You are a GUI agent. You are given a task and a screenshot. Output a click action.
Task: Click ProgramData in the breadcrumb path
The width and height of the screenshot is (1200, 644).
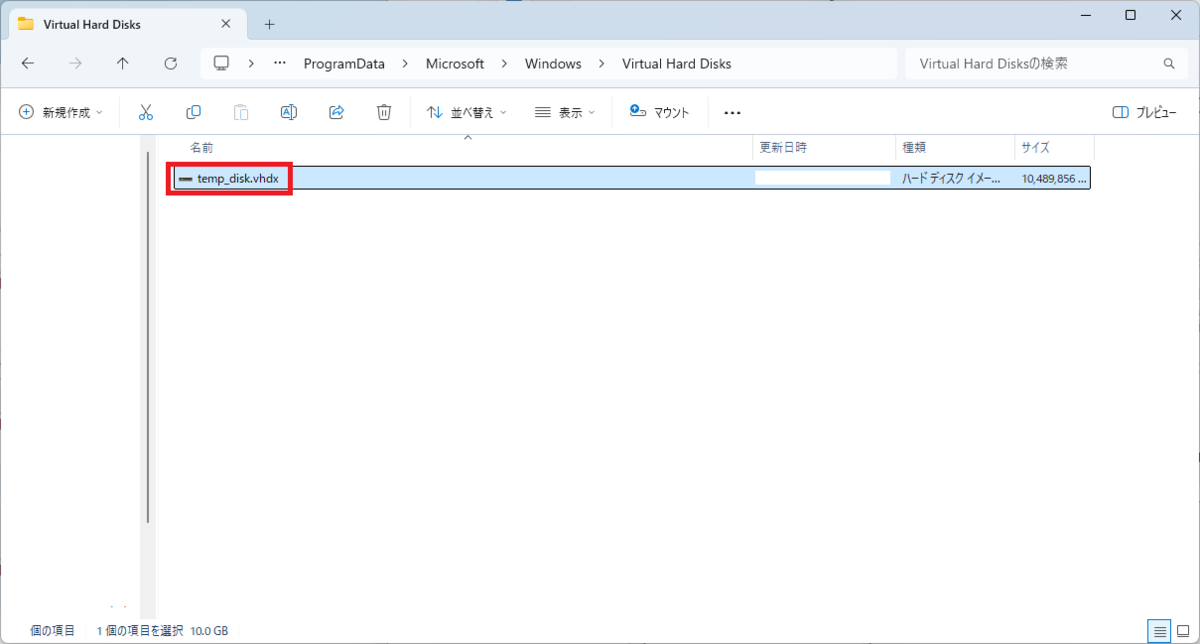point(344,63)
